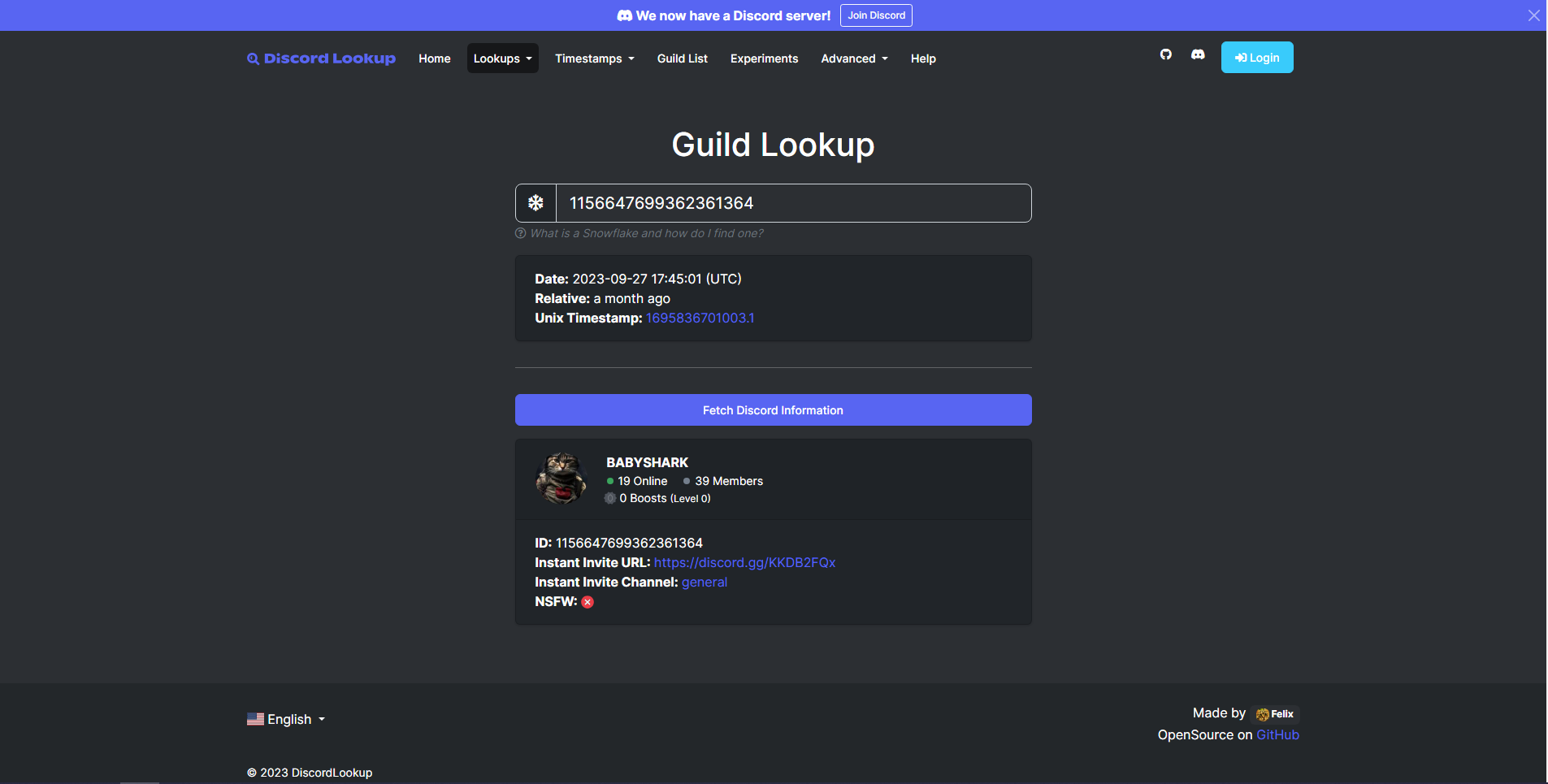1548x784 pixels.
Task: Click the red NSFW status icon
Action: click(588, 602)
